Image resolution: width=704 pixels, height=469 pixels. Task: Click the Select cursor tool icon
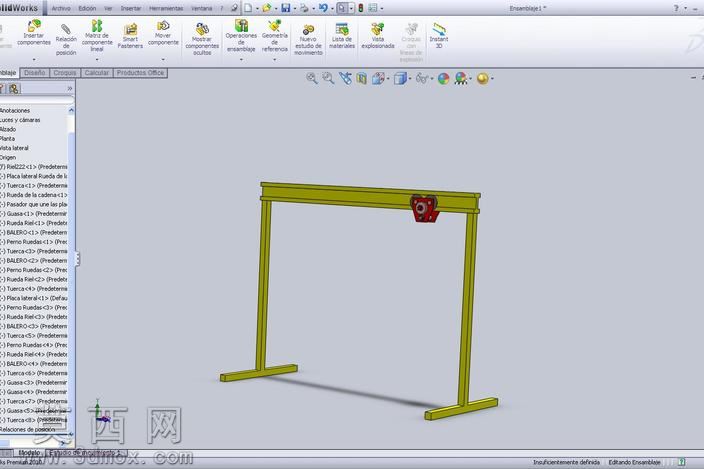[x=342, y=8]
